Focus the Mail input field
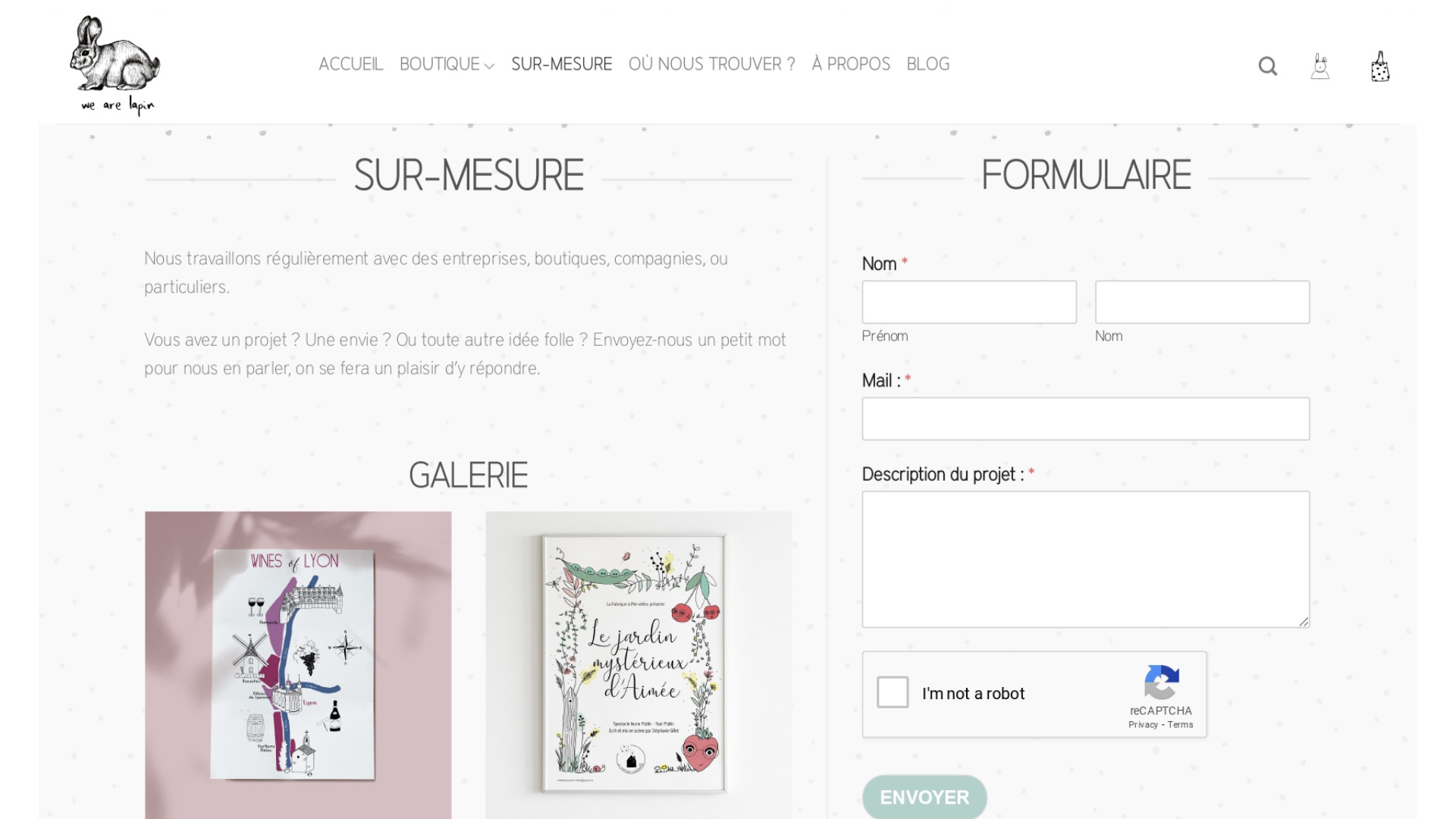Screen dimensions: 1456x819 pyautogui.click(x=1085, y=419)
